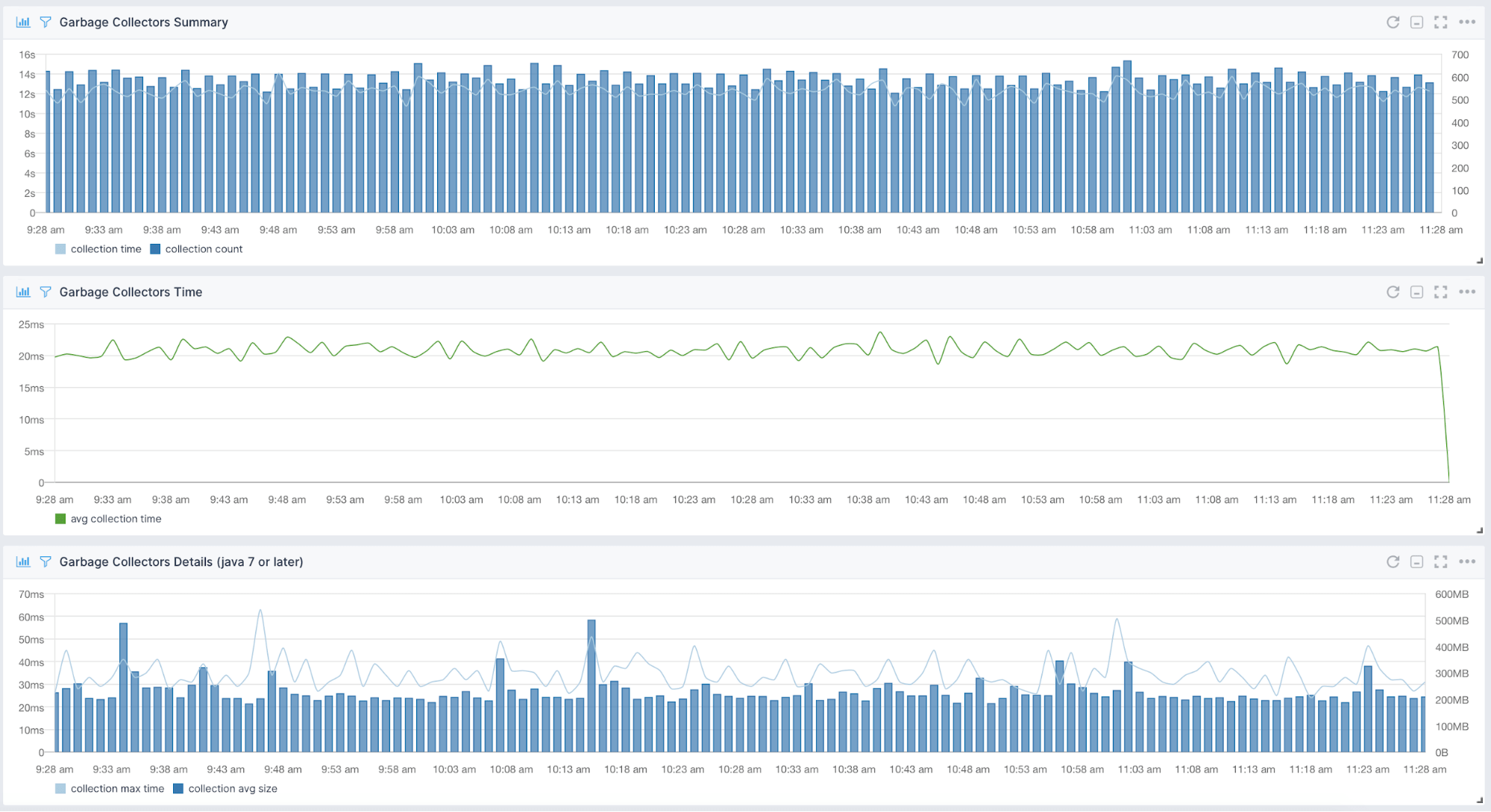Click fullscreen icon on Garbage Collectors Time

coord(1442,292)
